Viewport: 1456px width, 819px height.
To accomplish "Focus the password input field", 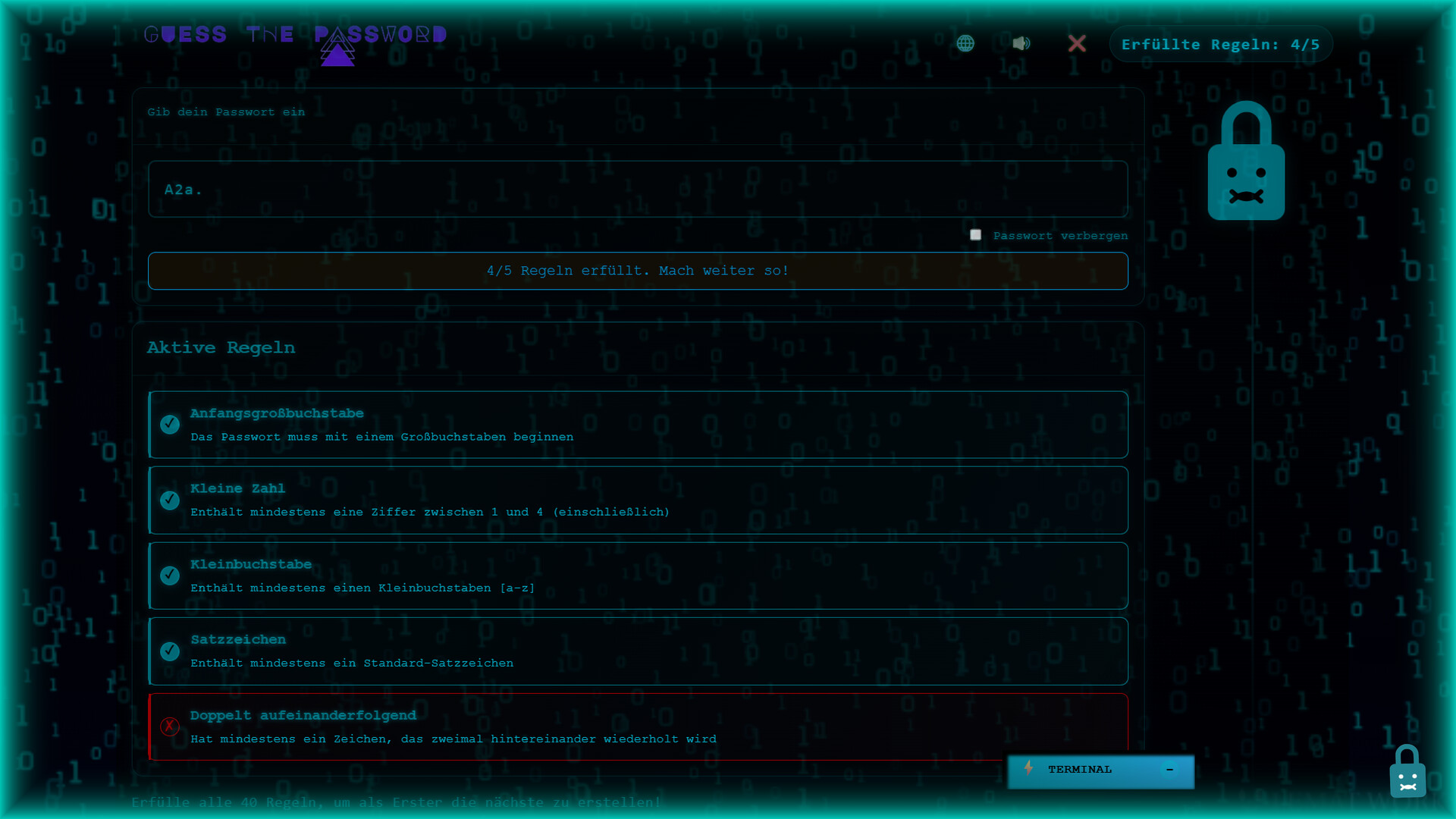I will pos(637,190).
